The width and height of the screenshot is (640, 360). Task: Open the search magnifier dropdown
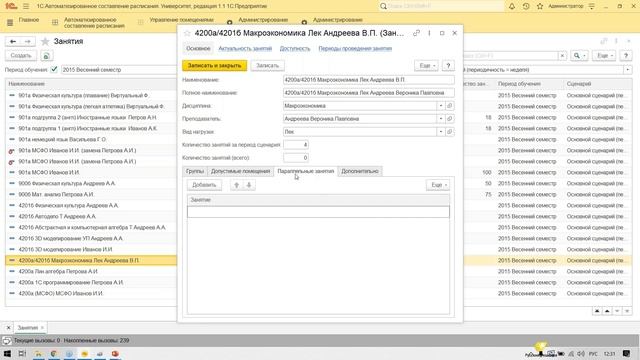580,56
